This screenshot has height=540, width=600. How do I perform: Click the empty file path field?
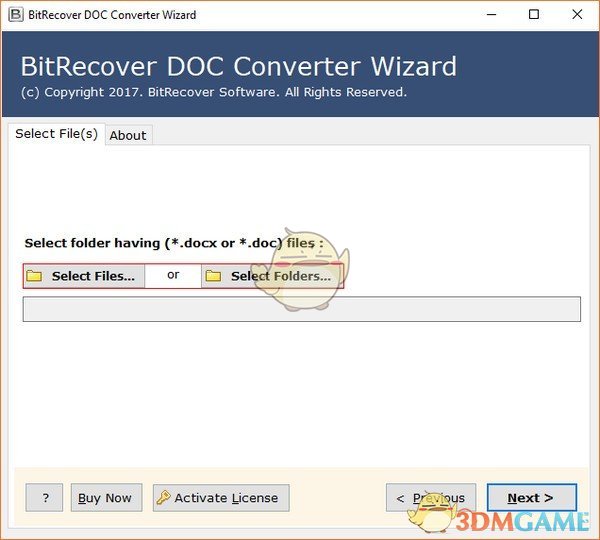pos(302,309)
